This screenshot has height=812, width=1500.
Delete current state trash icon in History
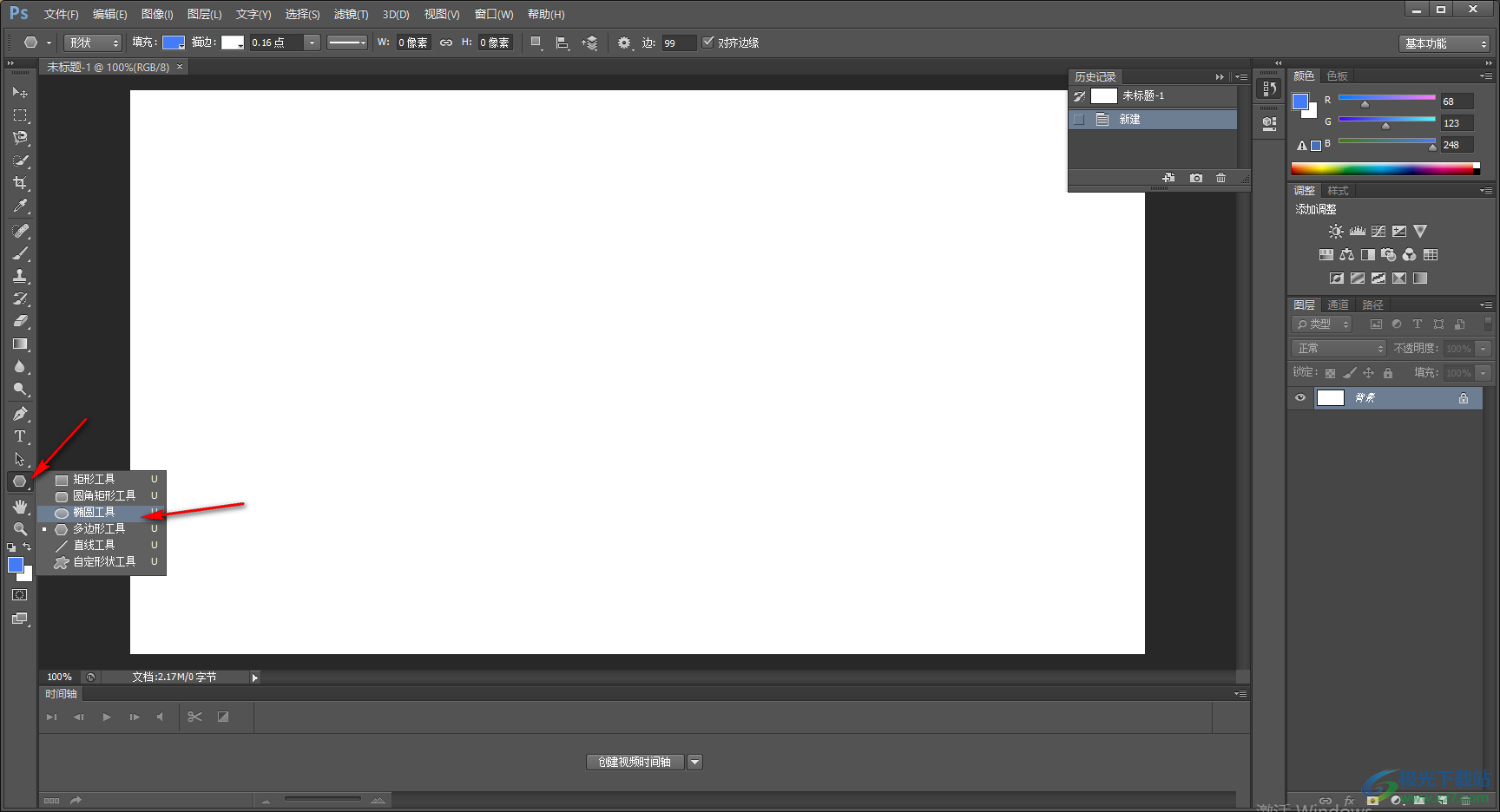click(1220, 178)
